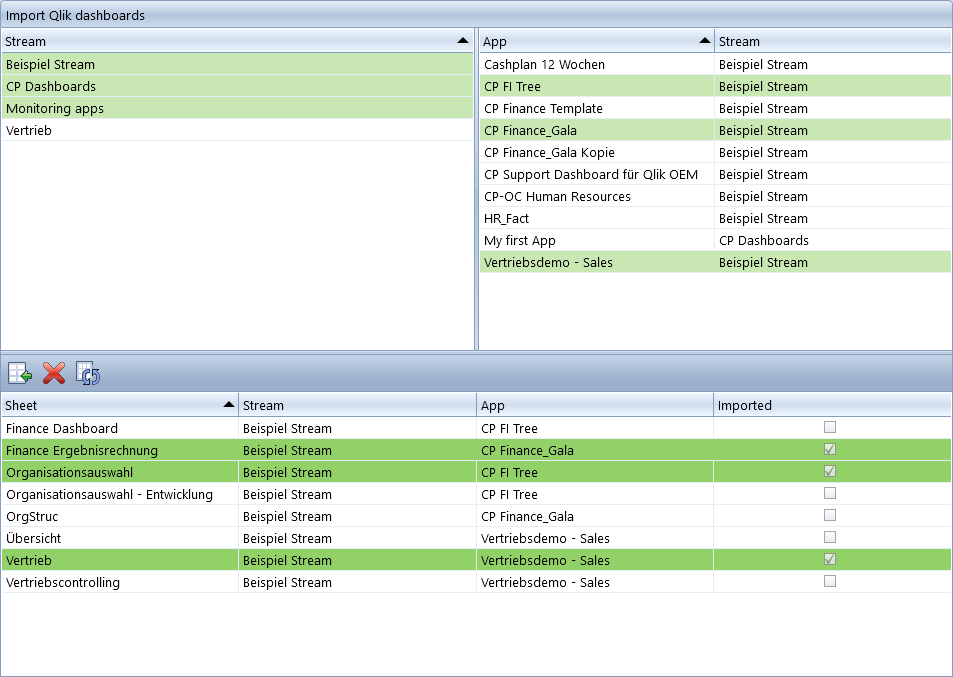Sort by Stream column in the apps list
This screenshot has width=953, height=677.
click(833, 41)
